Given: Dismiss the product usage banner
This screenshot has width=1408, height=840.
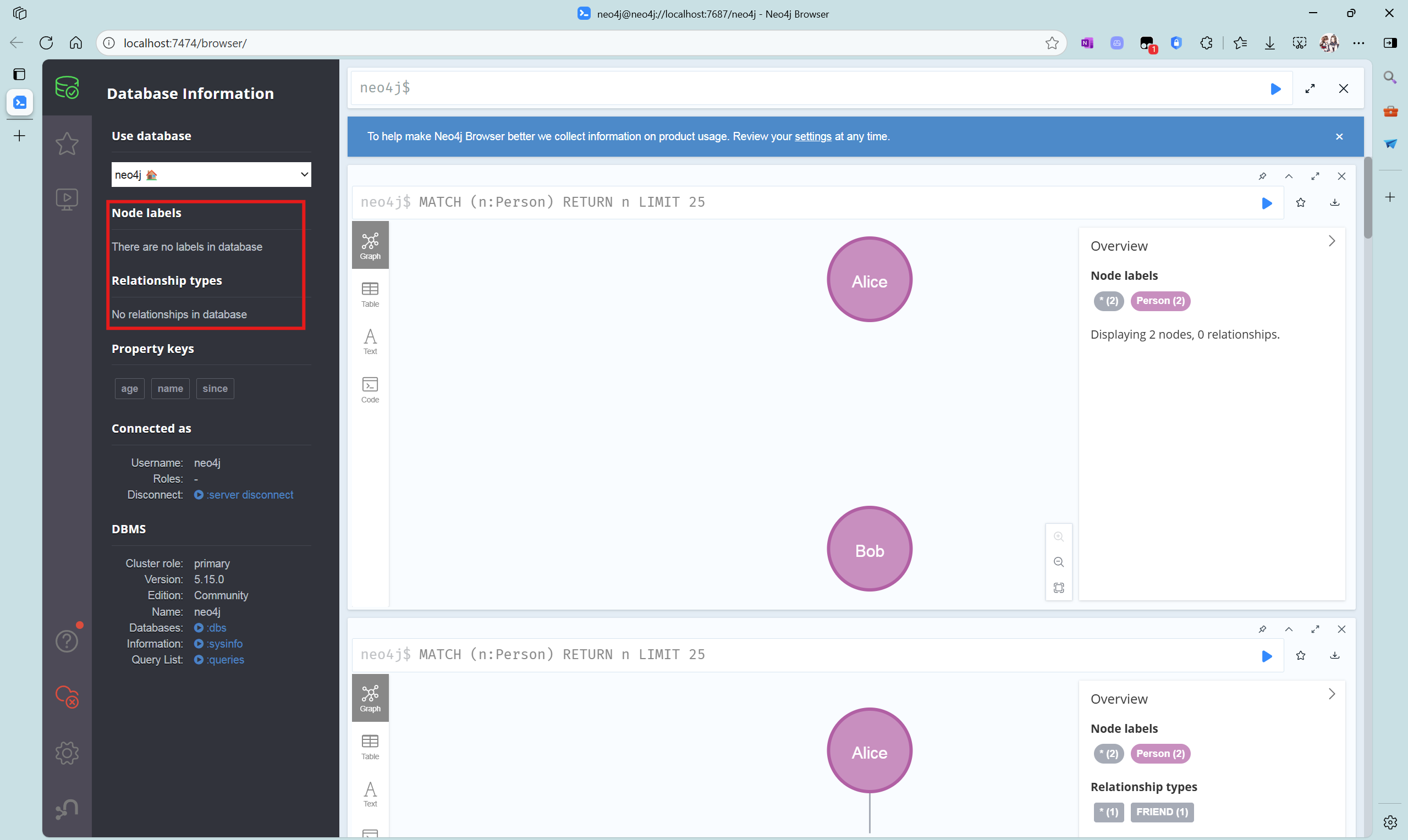Looking at the screenshot, I should tap(1339, 136).
